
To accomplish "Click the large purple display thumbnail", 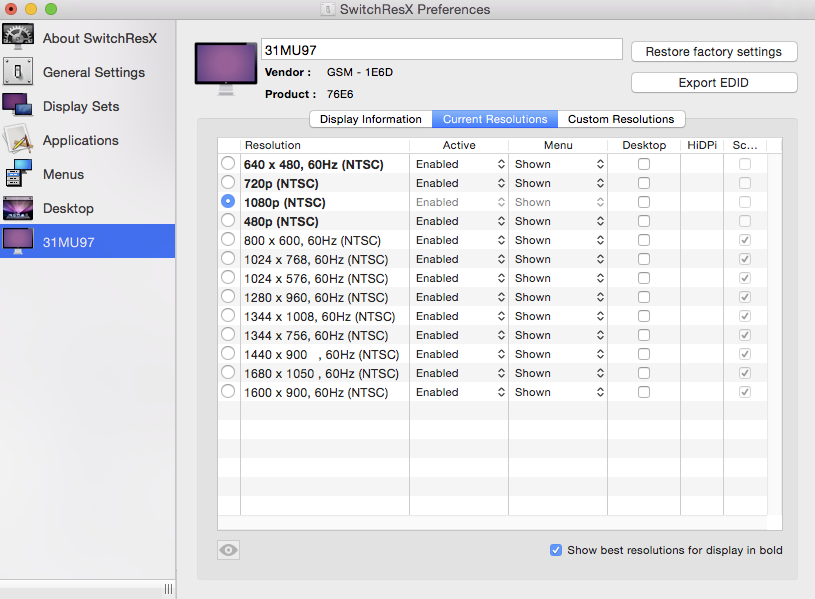I will coord(226,69).
